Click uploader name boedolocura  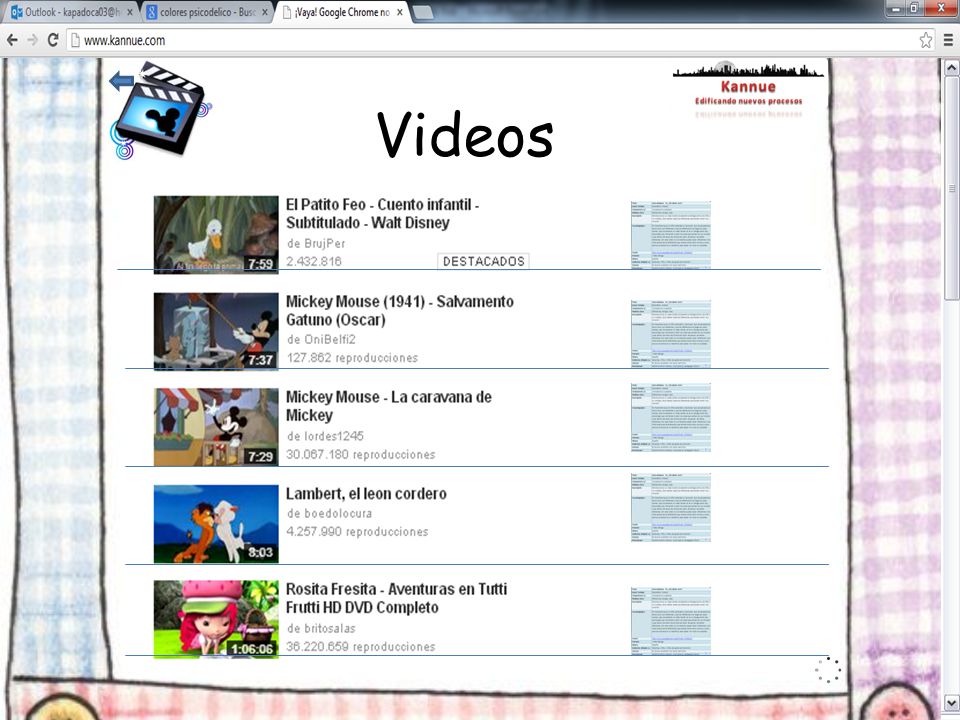coord(338,513)
